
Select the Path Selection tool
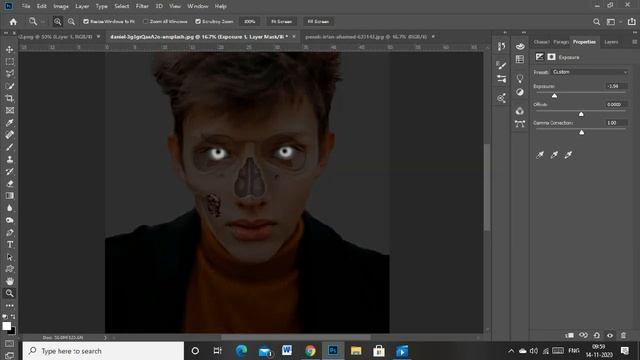click(x=9, y=257)
